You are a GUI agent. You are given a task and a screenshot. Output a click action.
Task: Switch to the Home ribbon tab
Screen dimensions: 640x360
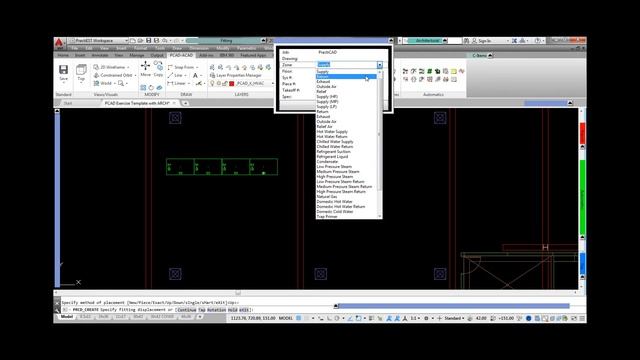point(63,55)
